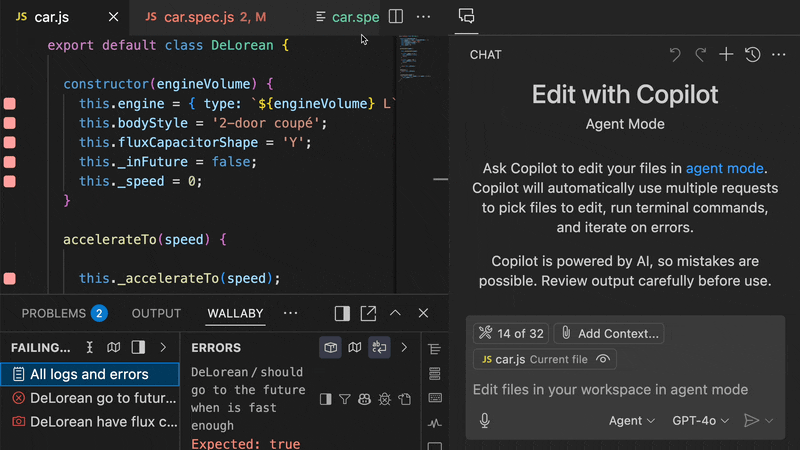Viewport: 800px width, 450px height.
Task: Click stacked rows icon in Wallaby sidebar
Action: click(x=435, y=373)
